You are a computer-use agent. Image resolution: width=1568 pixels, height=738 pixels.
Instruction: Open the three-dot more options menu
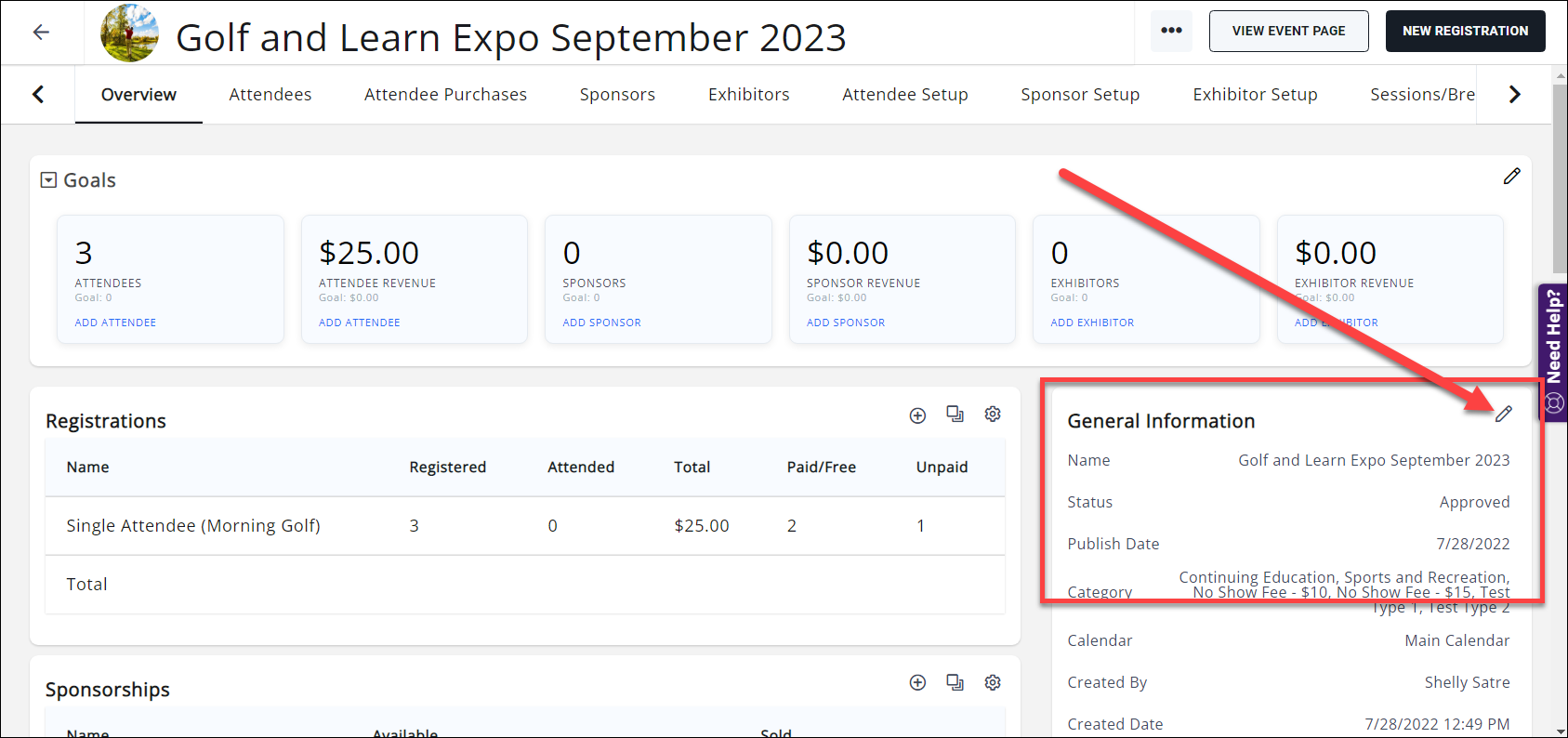pos(1171,31)
